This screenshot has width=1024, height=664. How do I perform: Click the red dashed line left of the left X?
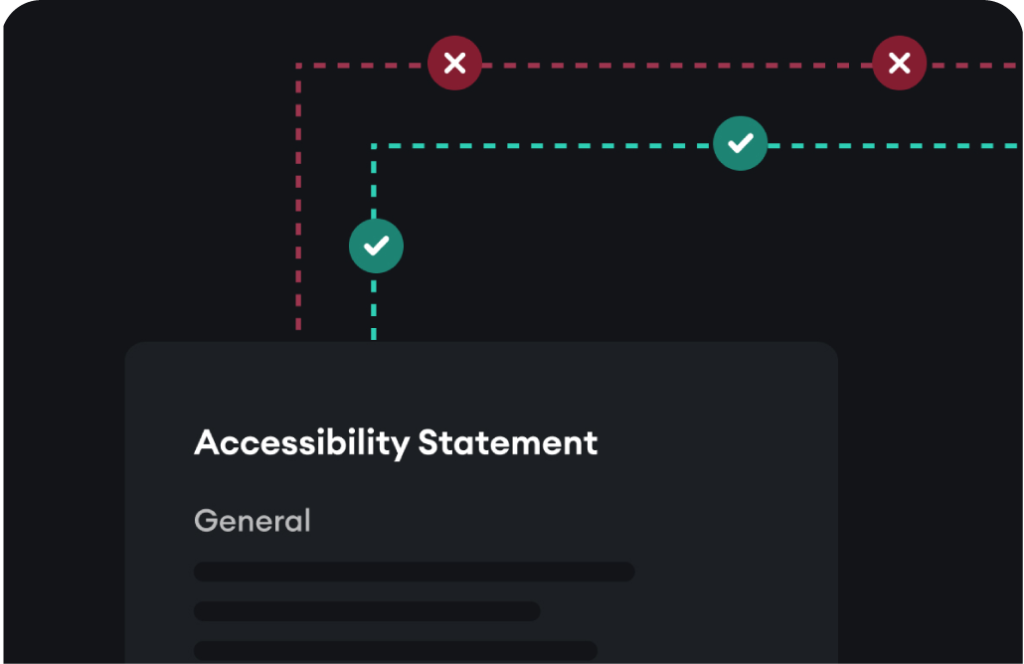coord(364,65)
